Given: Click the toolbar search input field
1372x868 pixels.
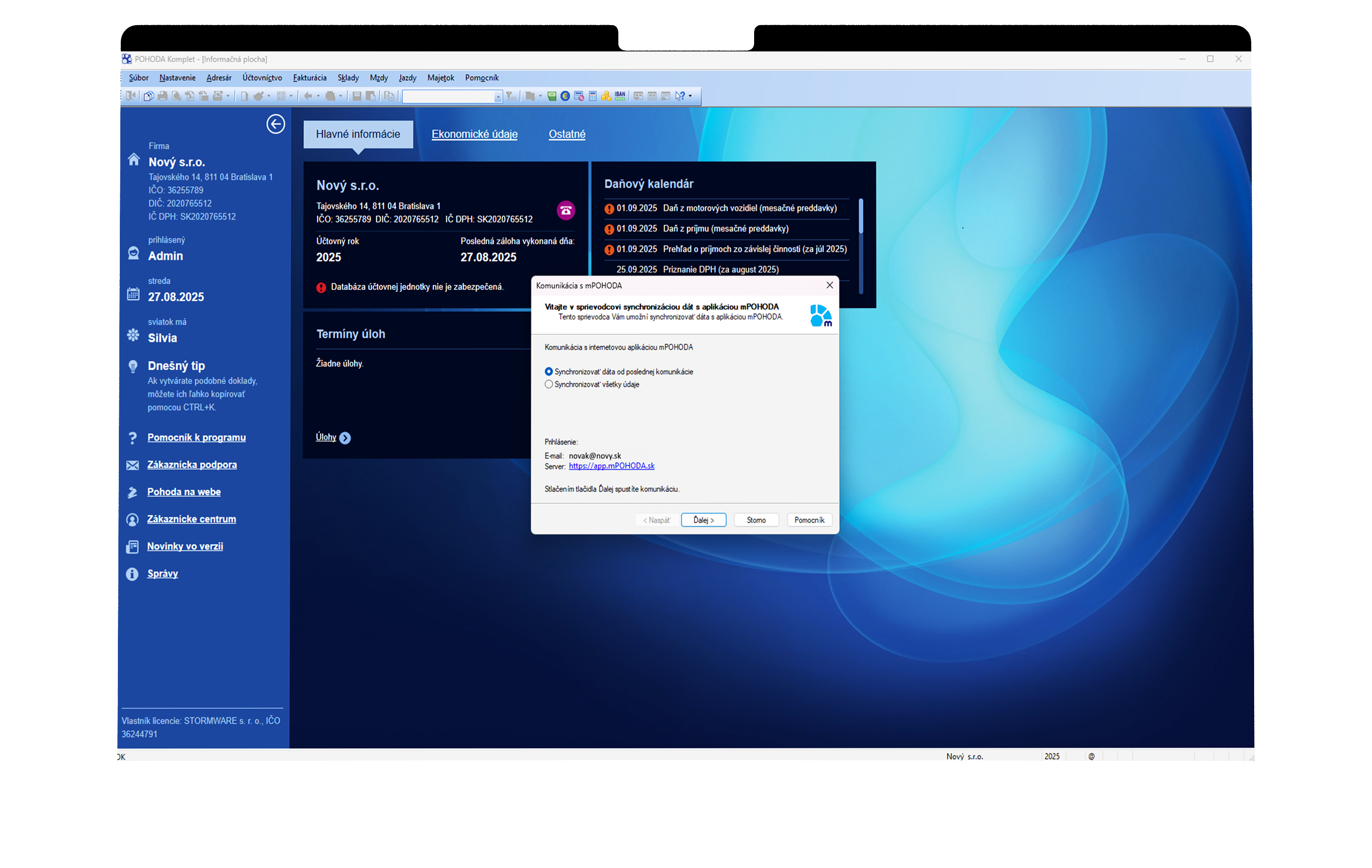Looking at the screenshot, I should [x=448, y=97].
